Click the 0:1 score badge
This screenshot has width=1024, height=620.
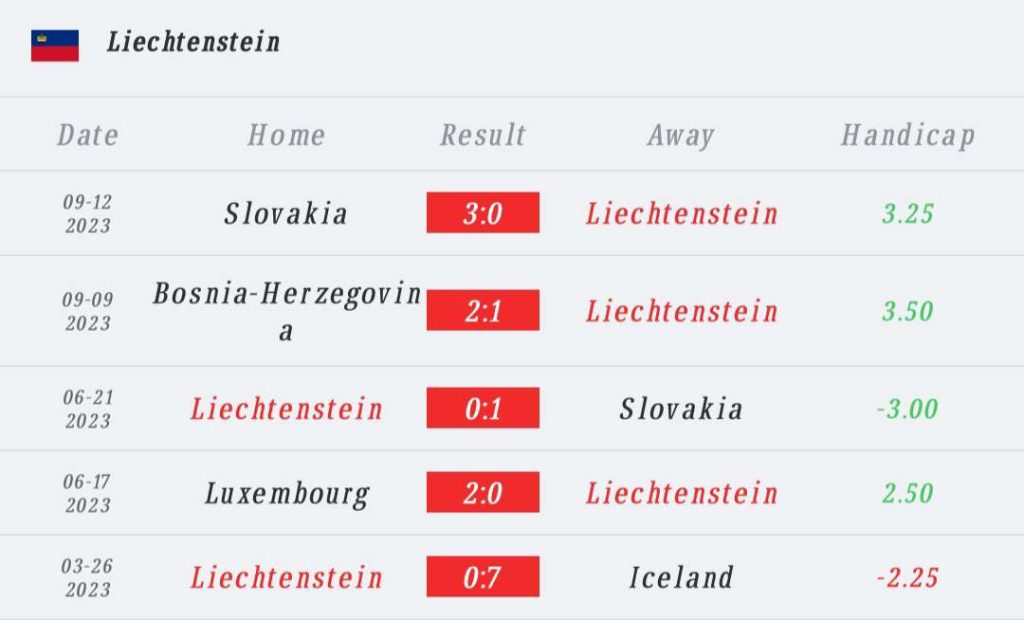pos(483,408)
